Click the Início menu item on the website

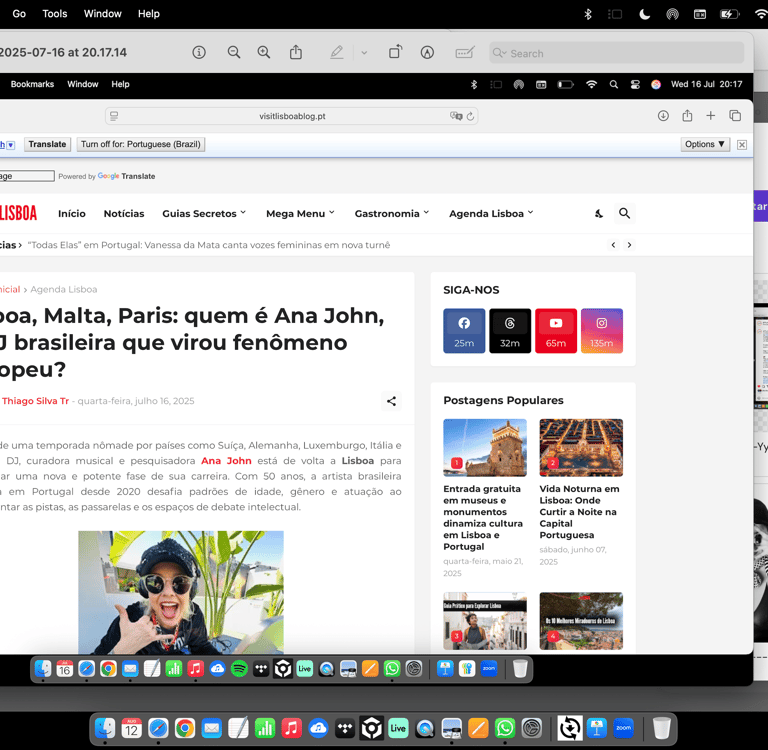coord(72,214)
